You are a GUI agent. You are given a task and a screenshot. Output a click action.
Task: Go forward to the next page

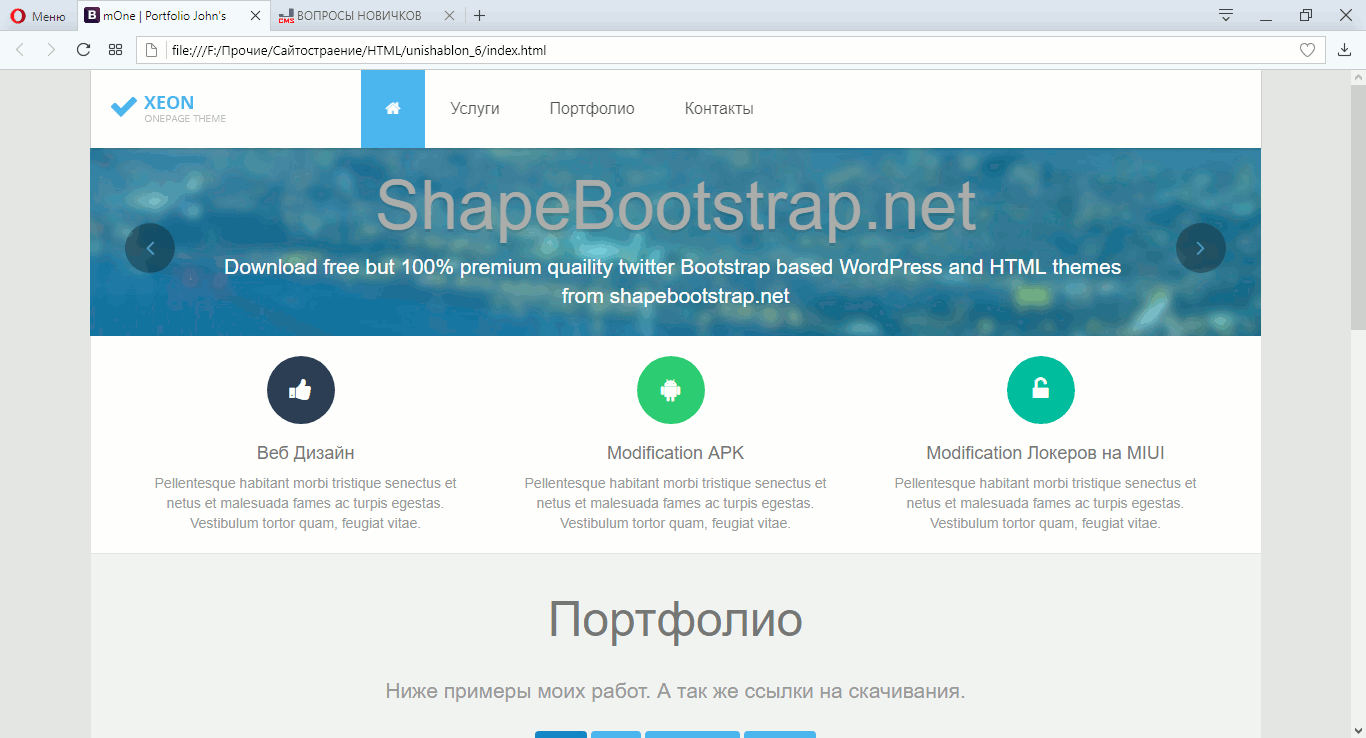point(51,50)
